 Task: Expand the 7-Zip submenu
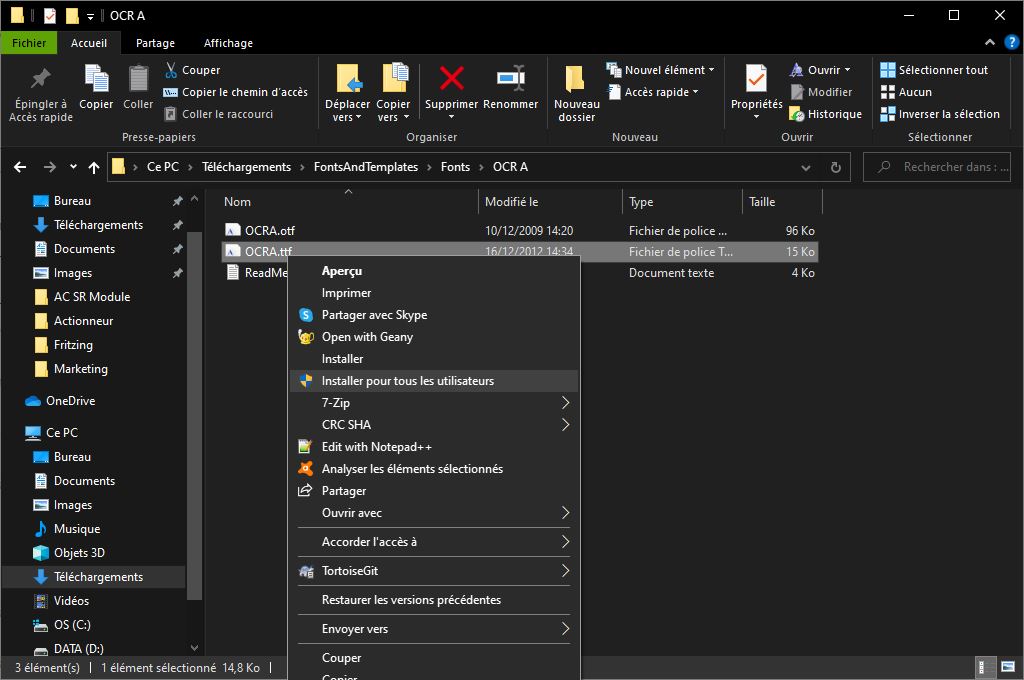click(434, 403)
